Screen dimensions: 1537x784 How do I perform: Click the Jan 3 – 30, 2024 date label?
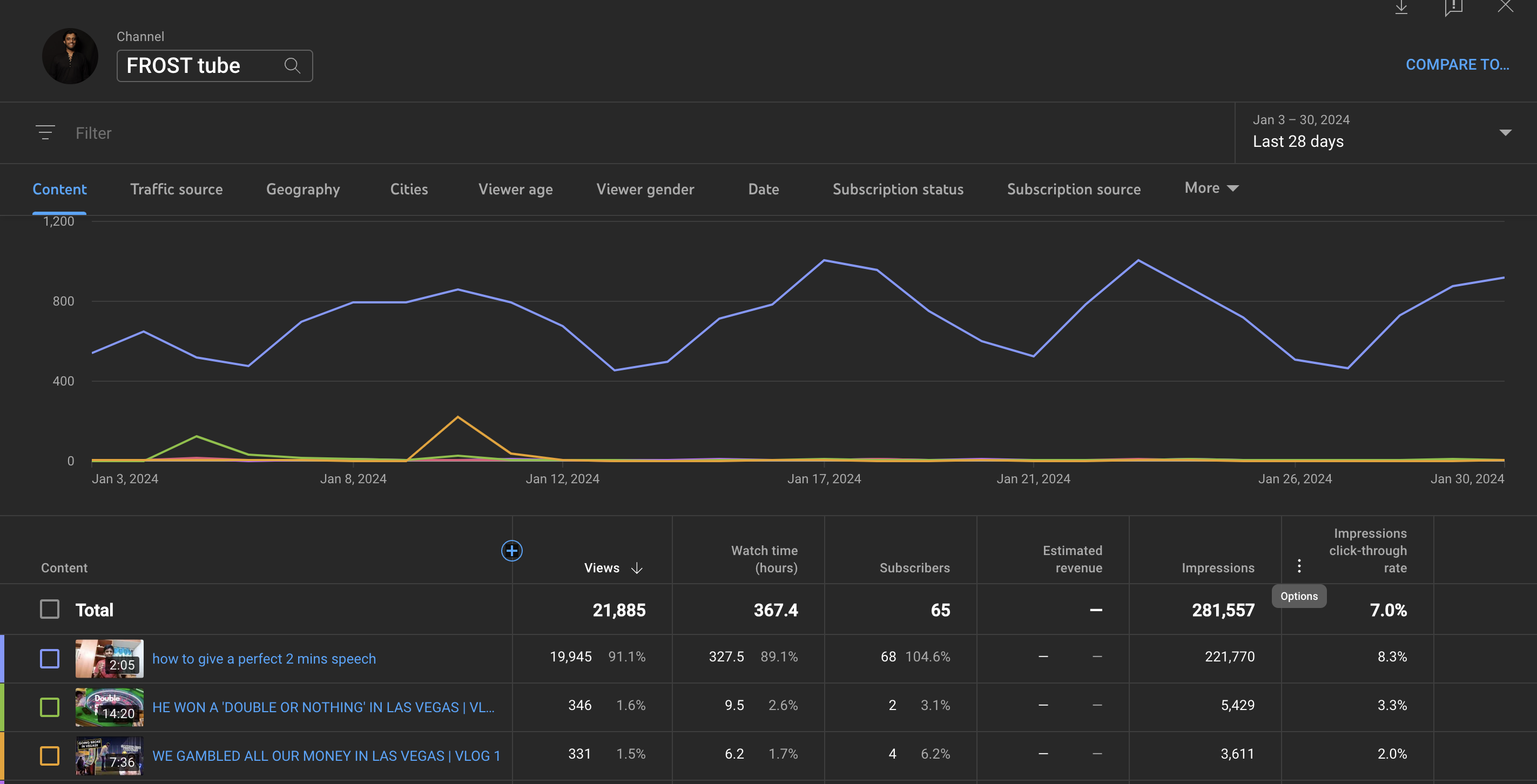(x=1300, y=120)
